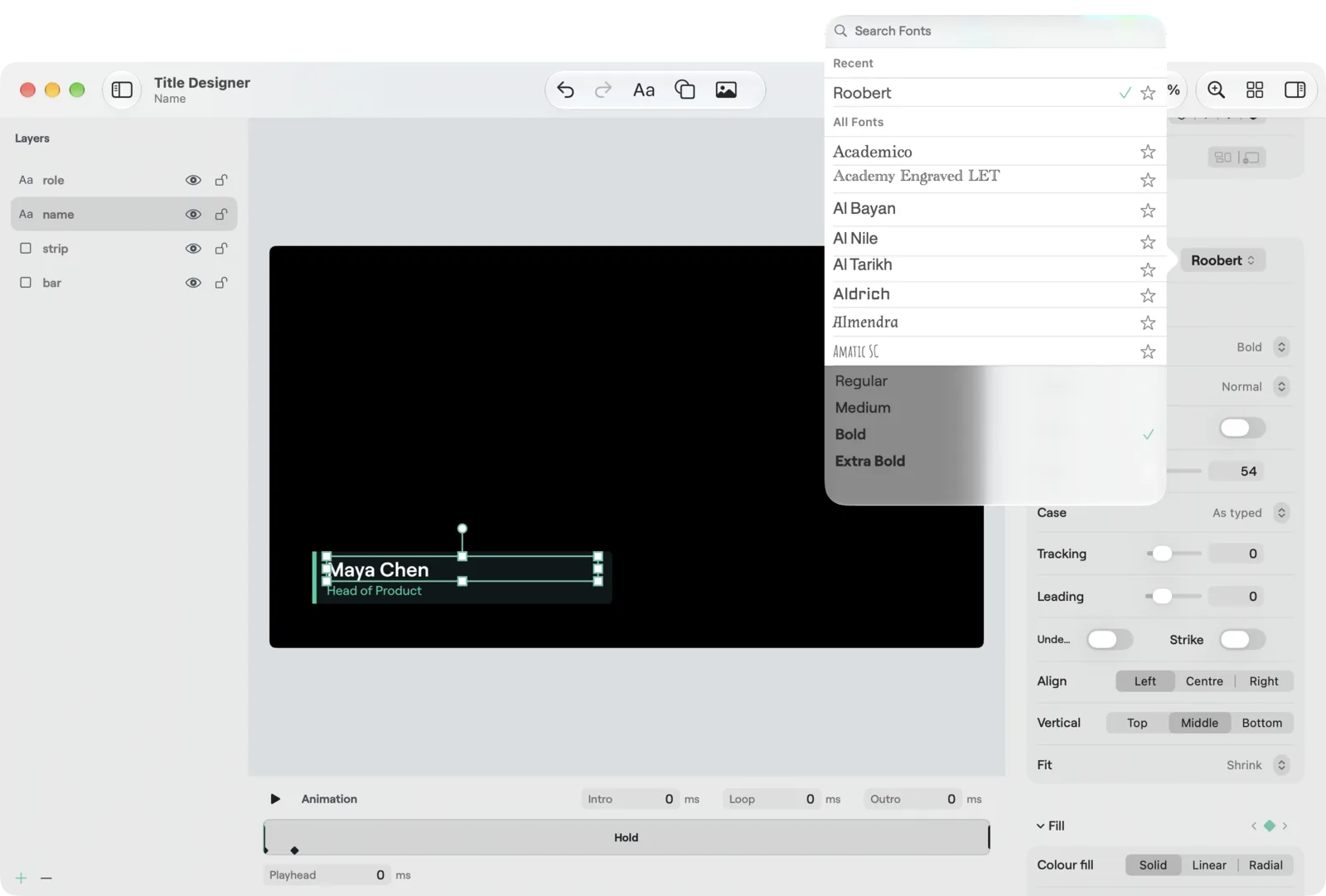Star the Al Bayan font
The image size is (1326, 896).
click(1148, 211)
